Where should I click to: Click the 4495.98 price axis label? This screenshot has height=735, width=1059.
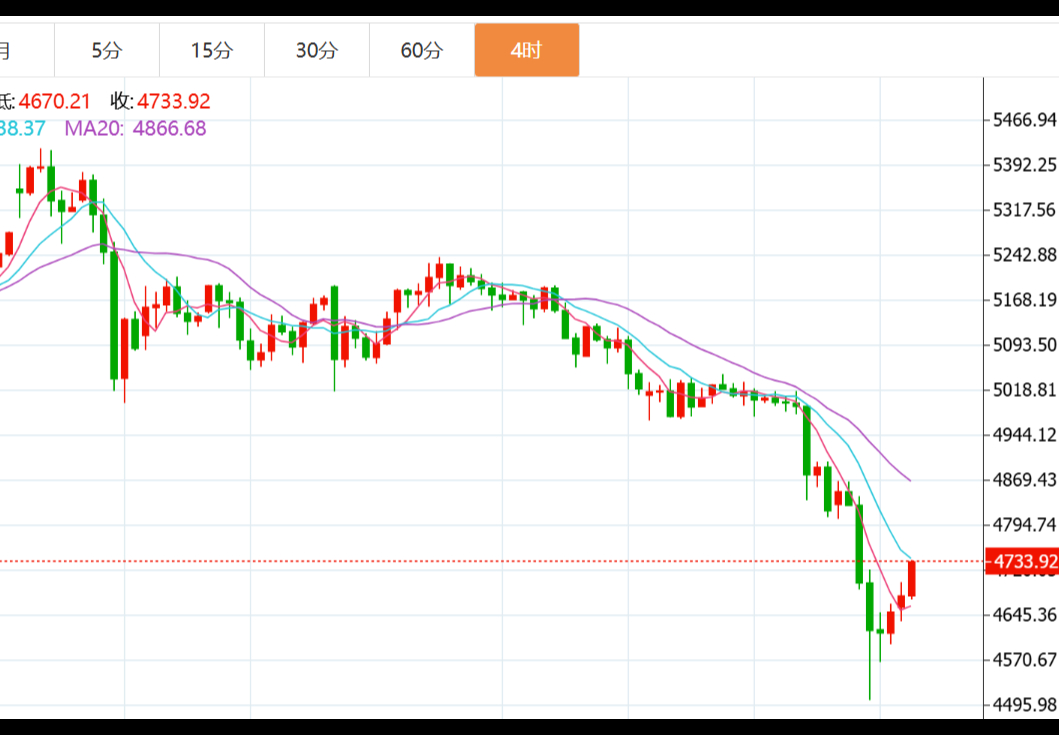tap(1024, 704)
